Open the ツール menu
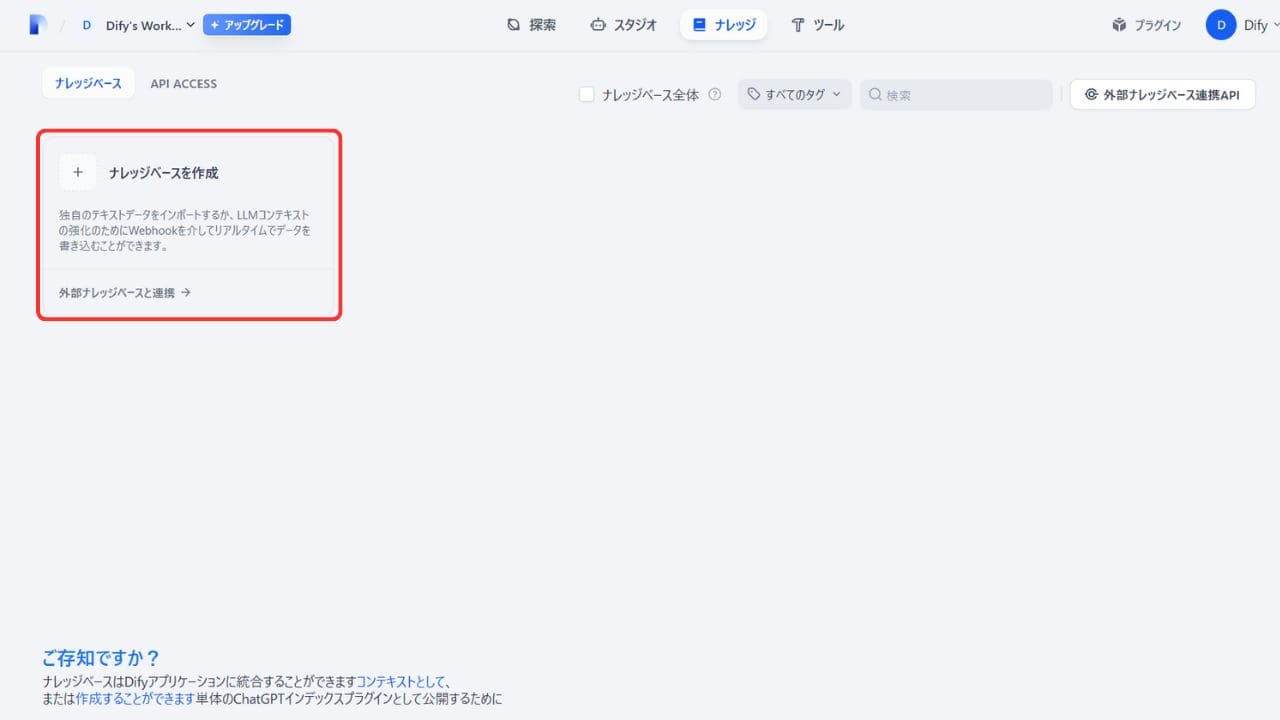 pos(817,25)
